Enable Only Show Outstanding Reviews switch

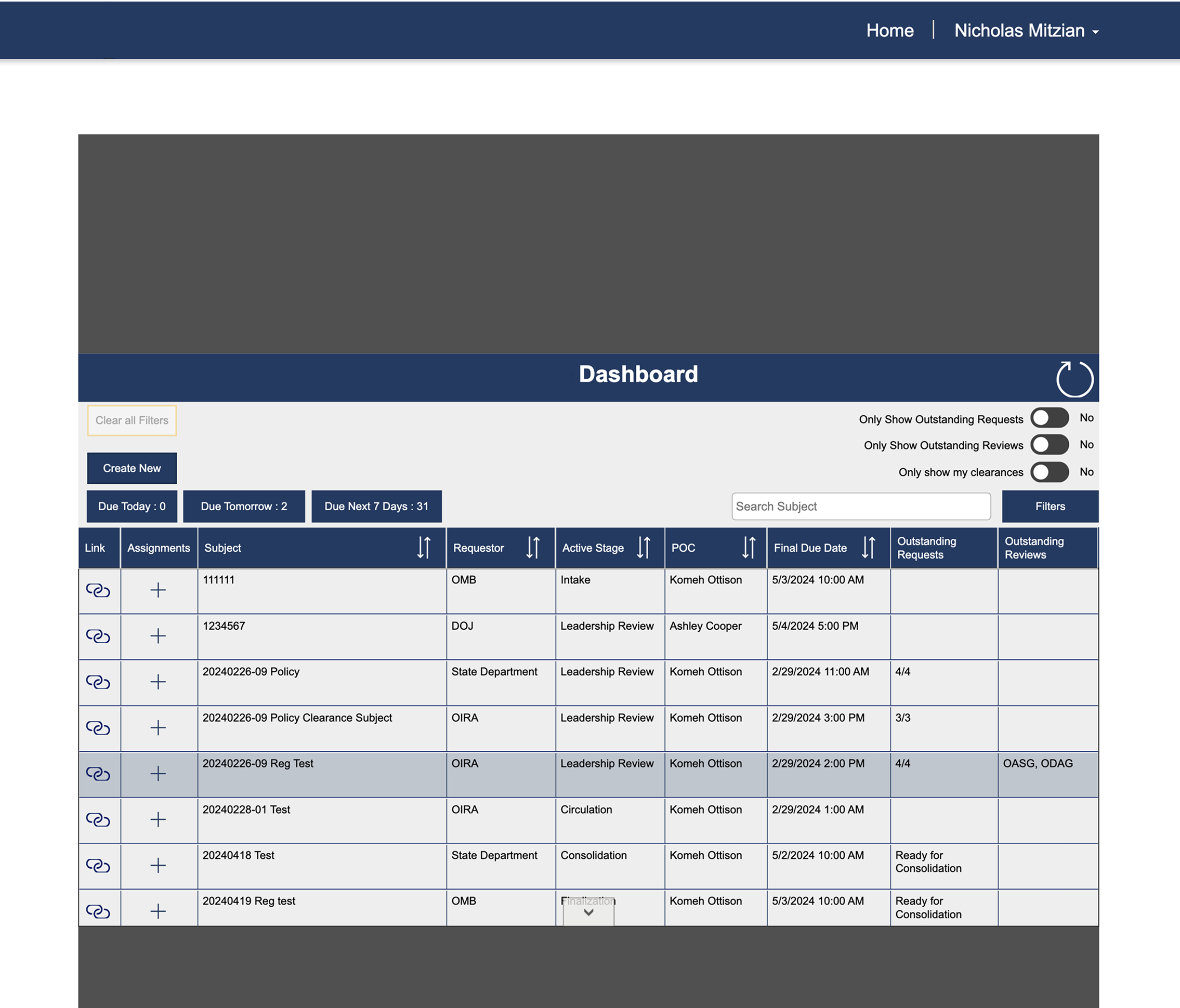1049,445
